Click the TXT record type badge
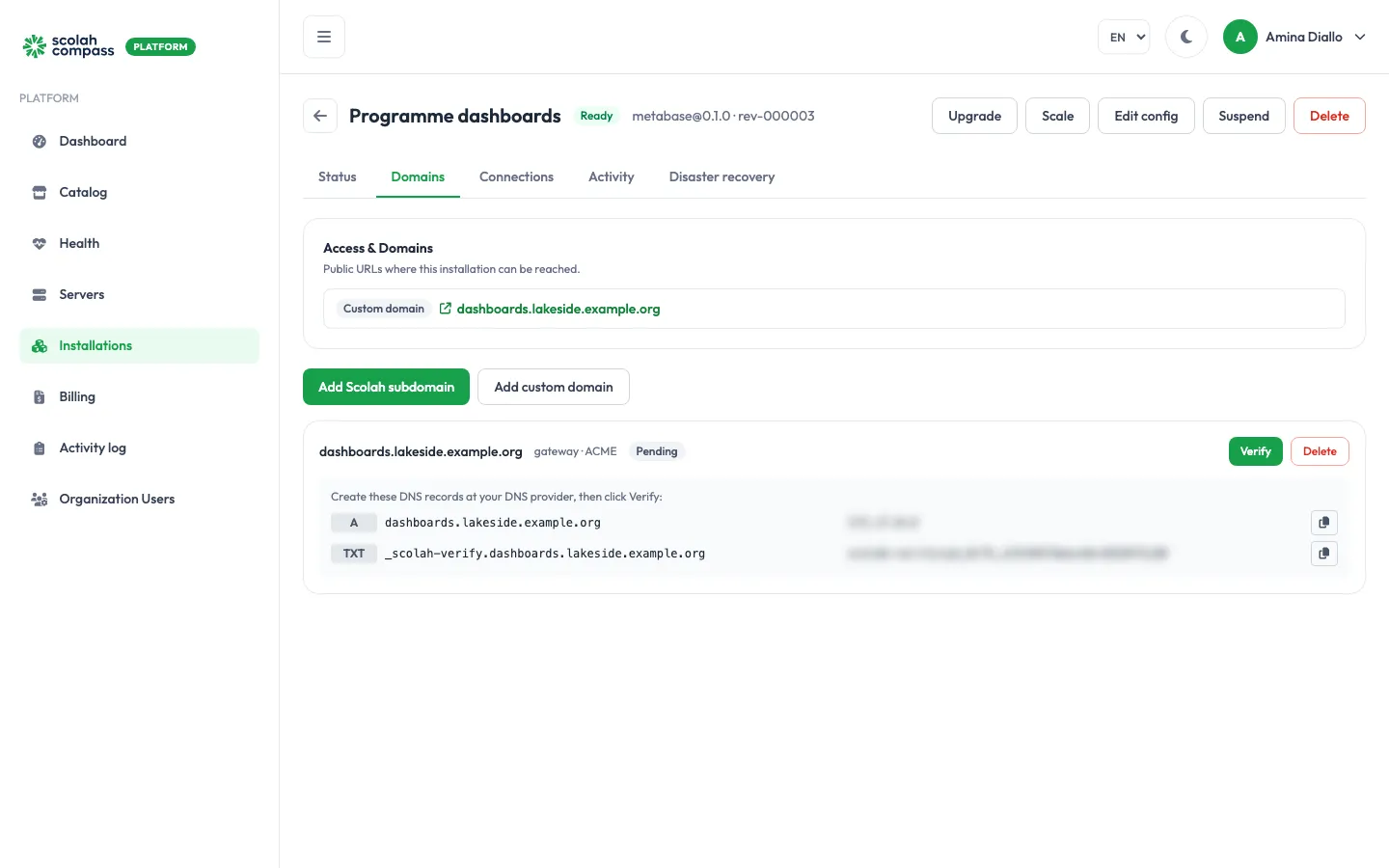1389x868 pixels. (354, 554)
